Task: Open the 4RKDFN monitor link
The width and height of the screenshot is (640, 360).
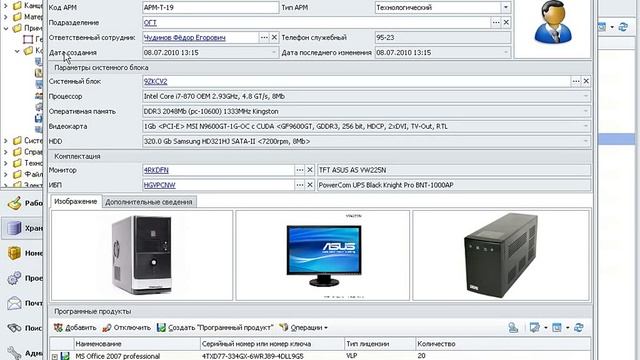Action: point(156,170)
